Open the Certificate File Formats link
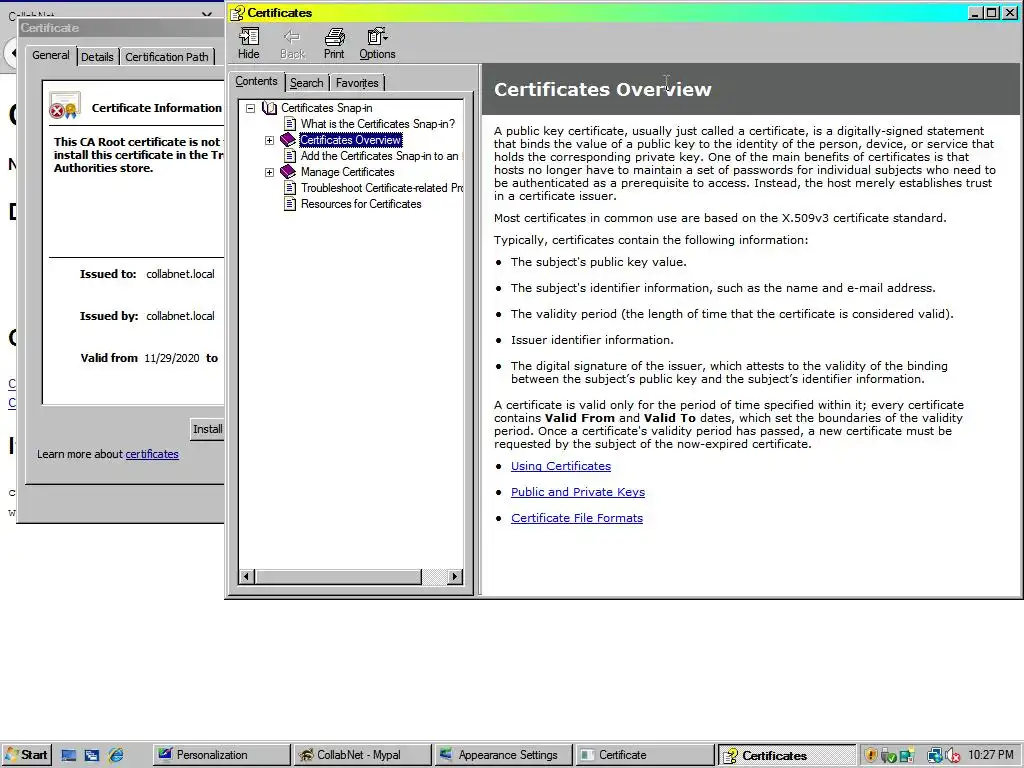The image size is (1024, 768). coord(577,518)
